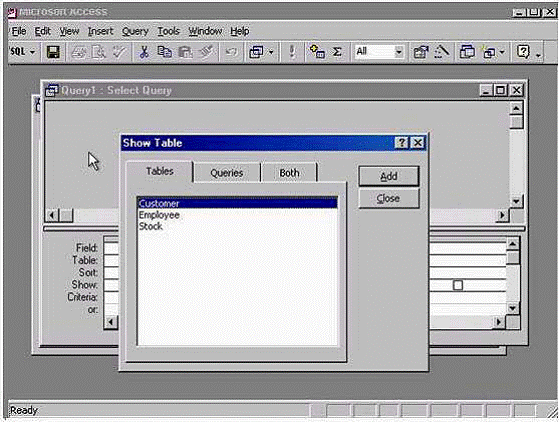Open the Properties toolbar icon
Screen dimensions: 559x422
coord(421,52)
